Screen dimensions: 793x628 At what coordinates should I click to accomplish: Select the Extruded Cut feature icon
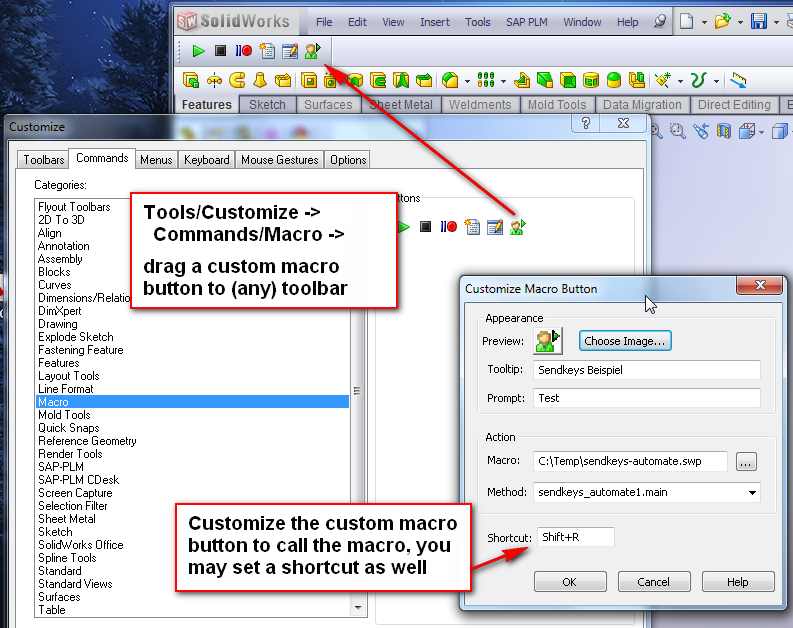tap(309, 80)
